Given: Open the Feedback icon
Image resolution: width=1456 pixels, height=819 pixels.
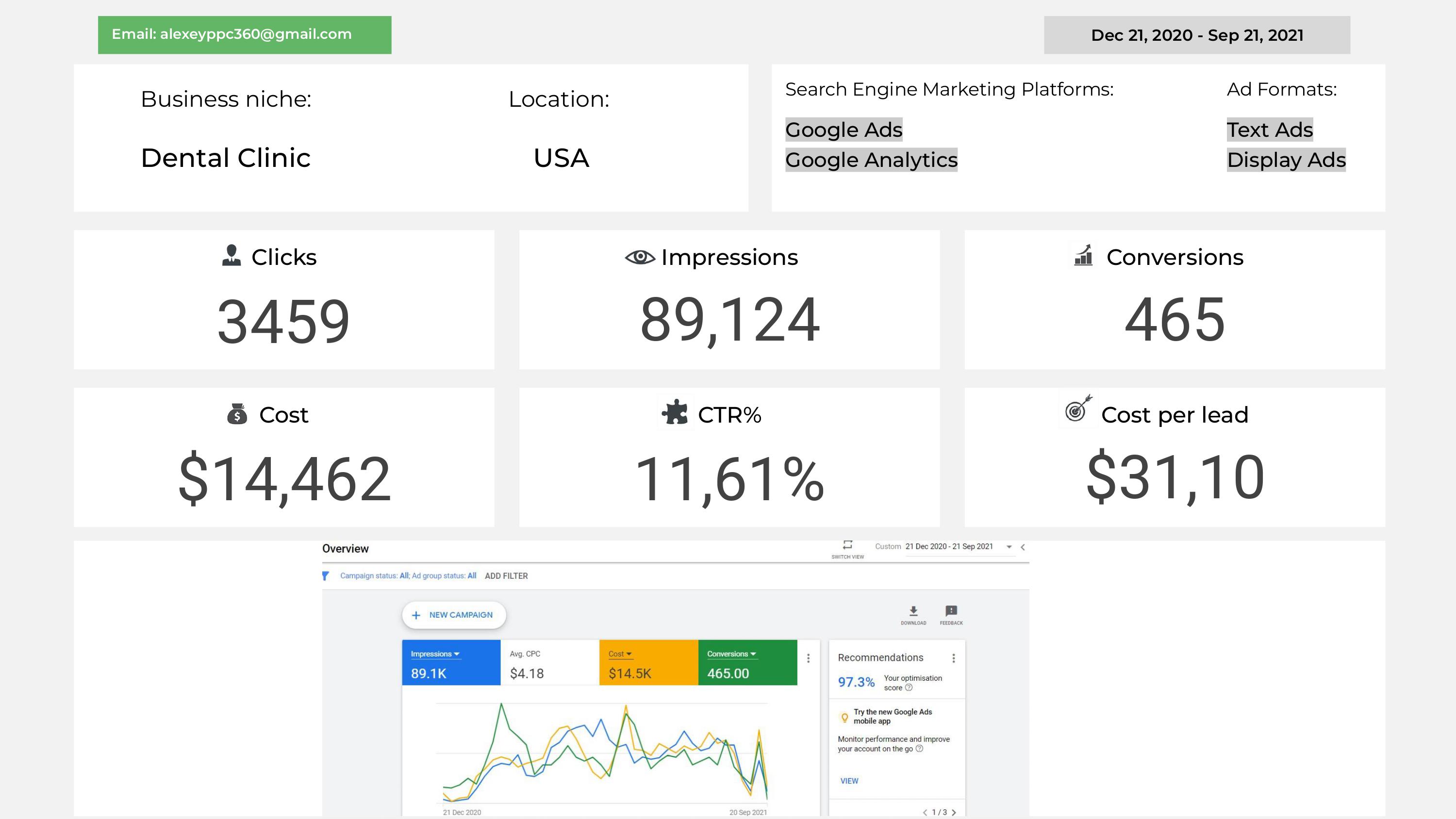Looking at the screenshot, I should [x=951, y=611].
